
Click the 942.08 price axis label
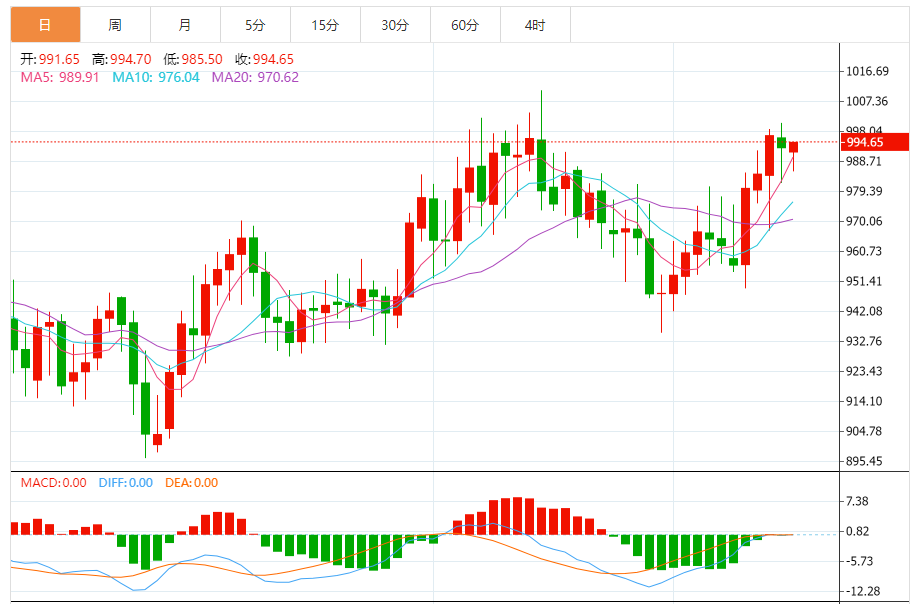(x=864, y=311)
